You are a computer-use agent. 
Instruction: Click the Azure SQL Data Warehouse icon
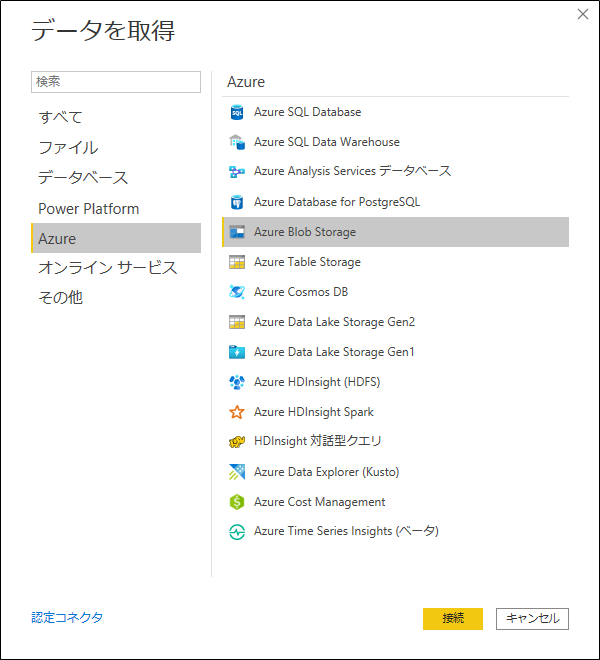(237, 142)
